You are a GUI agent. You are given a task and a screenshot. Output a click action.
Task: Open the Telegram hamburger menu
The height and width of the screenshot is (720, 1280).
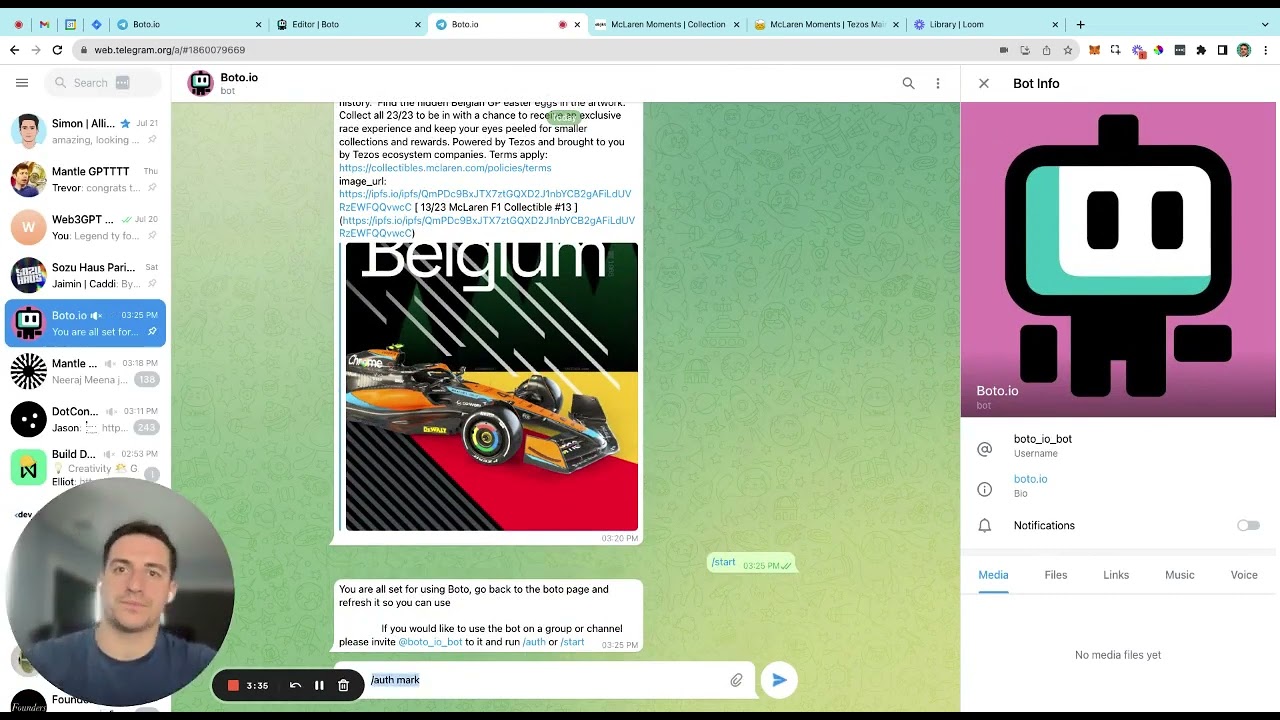(22, 83)
